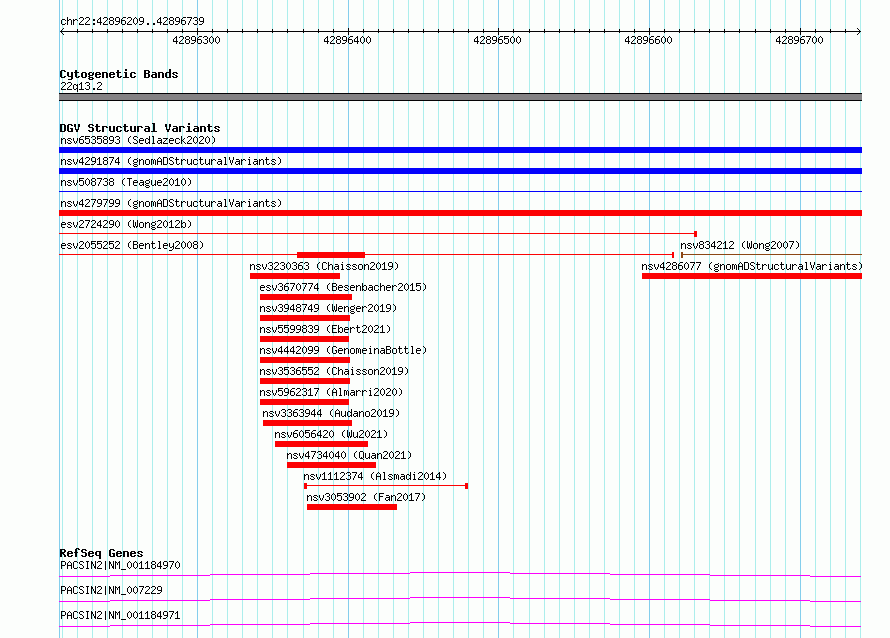Open the nsv3948749 (Wenger2019) variant
The width and height of the screenshot is (890, 638).
pos(328,308)
